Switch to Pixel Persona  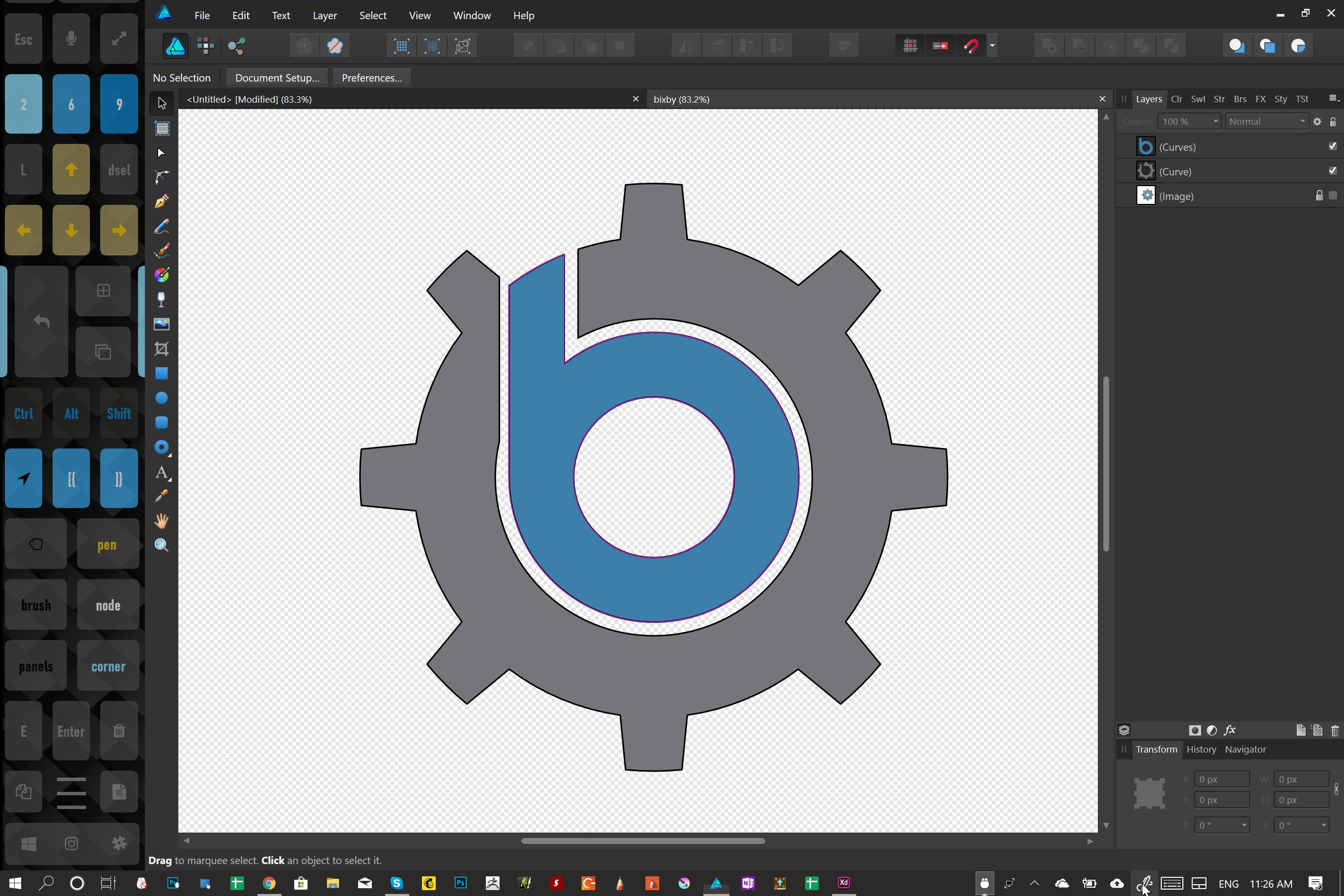click(x=206, y=46)
